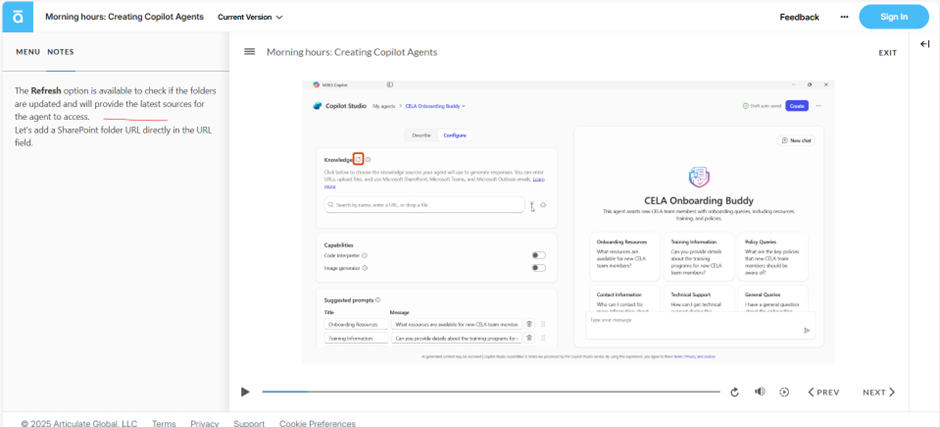Select the Technical Support prompt card
Image resolution: width=940 pixels, height=427 pixels.
tap(699, 298)
